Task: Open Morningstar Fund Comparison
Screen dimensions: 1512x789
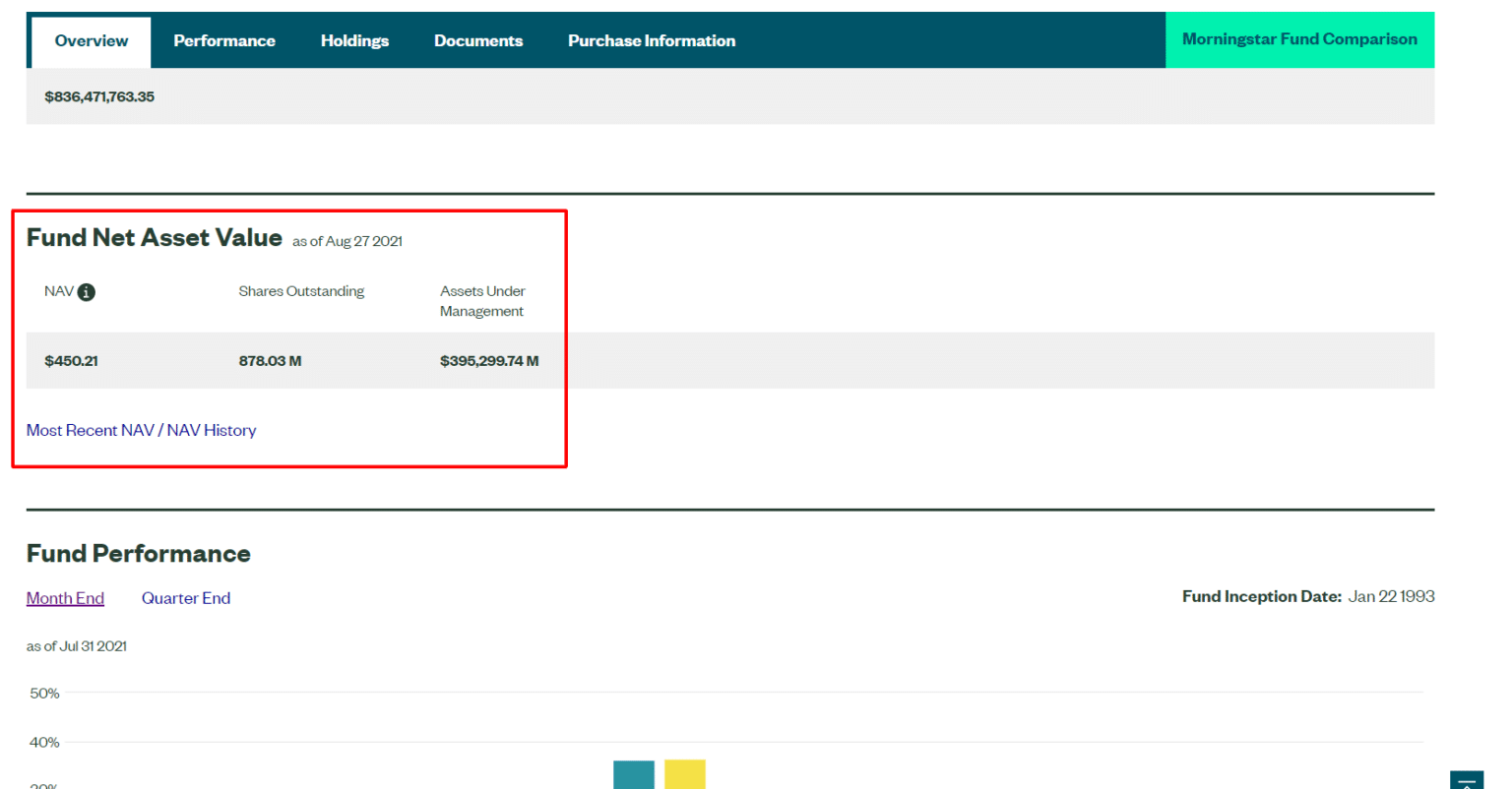Action: [1299, 40]
